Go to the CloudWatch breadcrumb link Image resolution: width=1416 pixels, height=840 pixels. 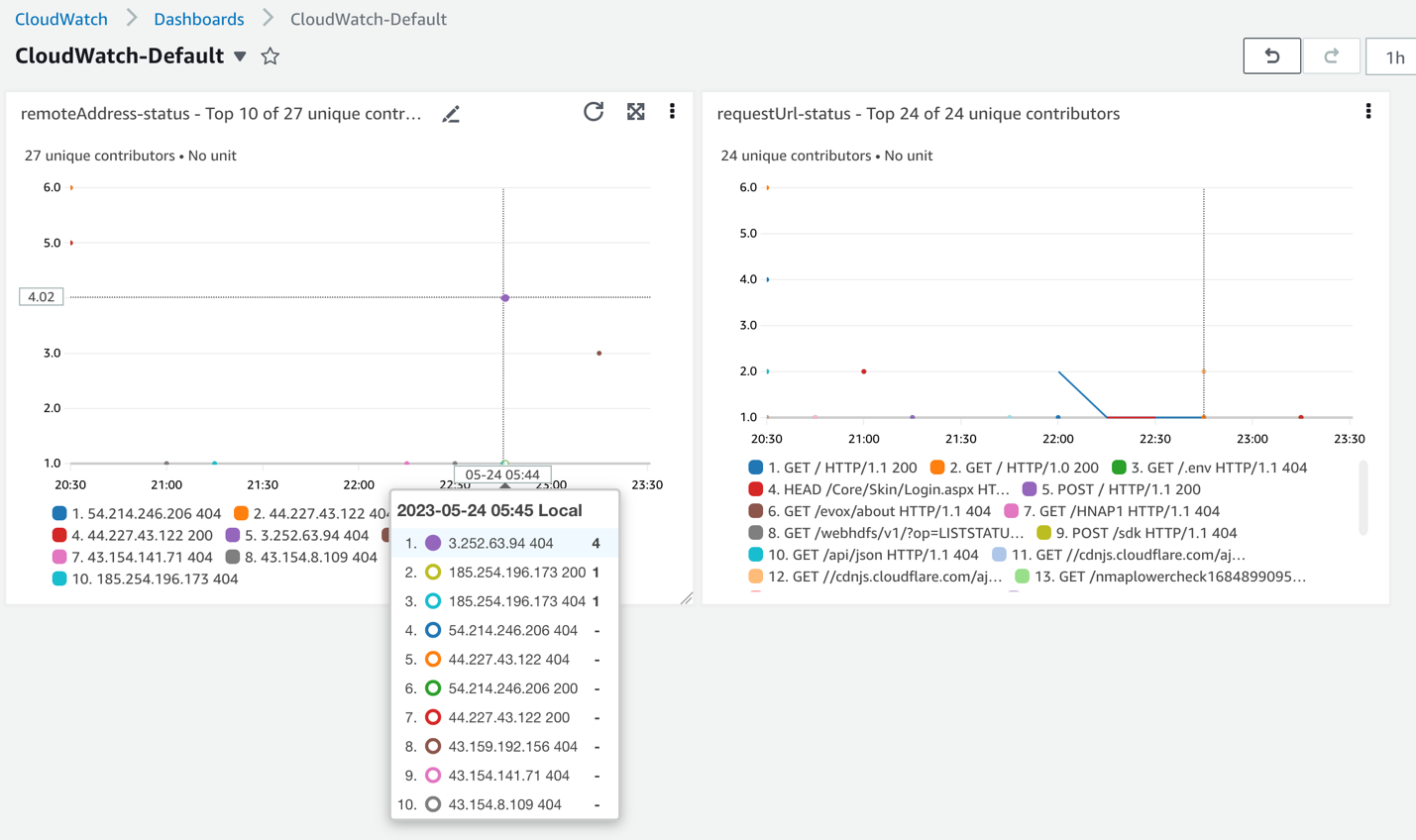pos(60,18)
